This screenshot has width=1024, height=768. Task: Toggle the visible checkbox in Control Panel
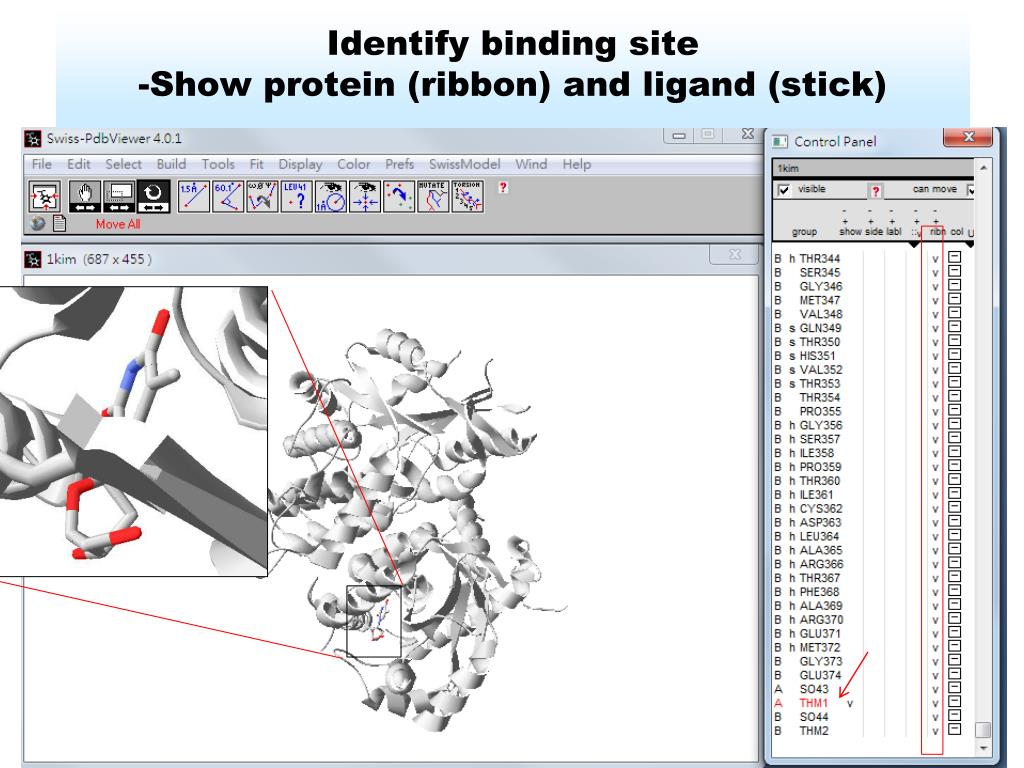pyautogui.click(x=784, y=190)
